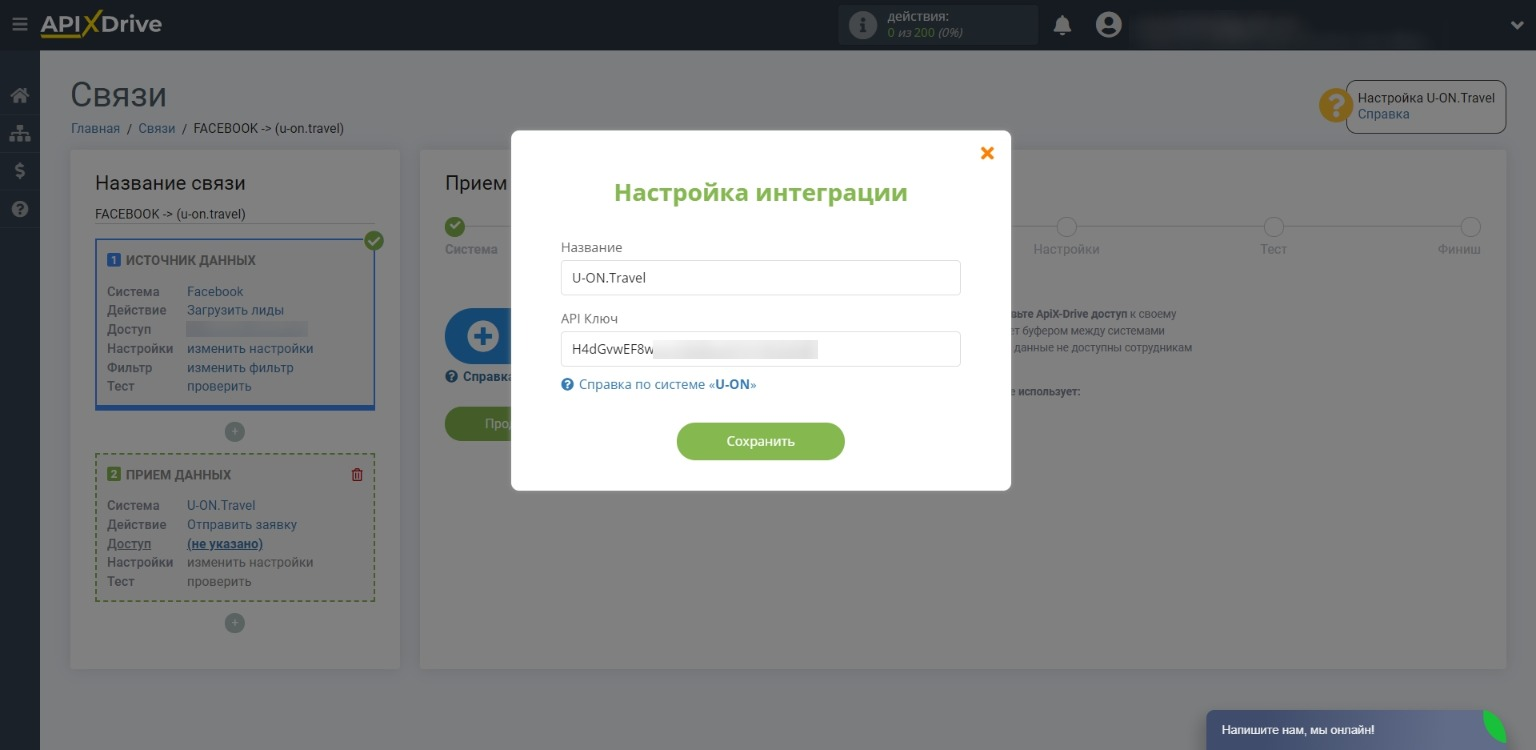1536x750 pixels.
Task: Click the Связи page heading
Action: coord(119,95)
